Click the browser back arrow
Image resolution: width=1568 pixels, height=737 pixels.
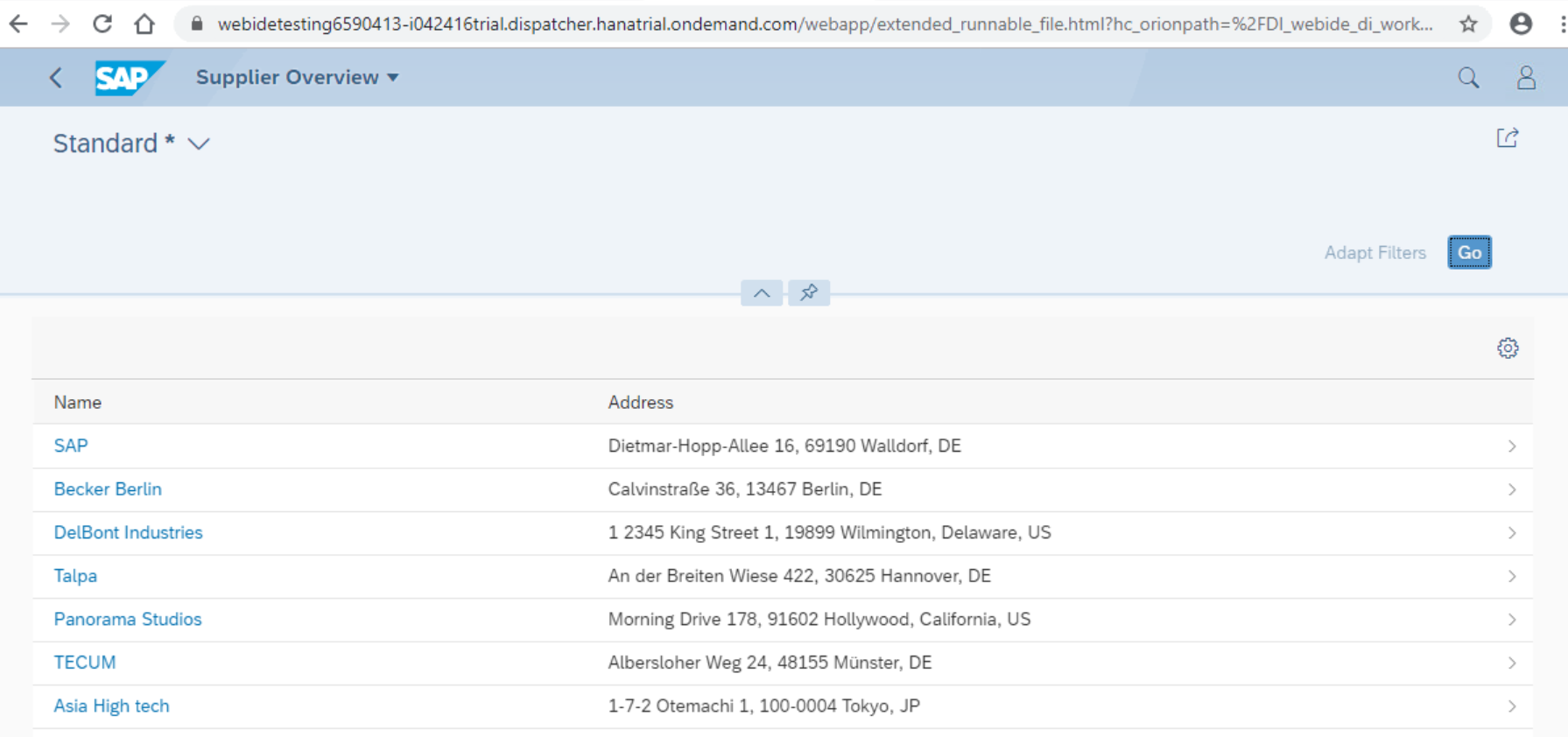18,24
